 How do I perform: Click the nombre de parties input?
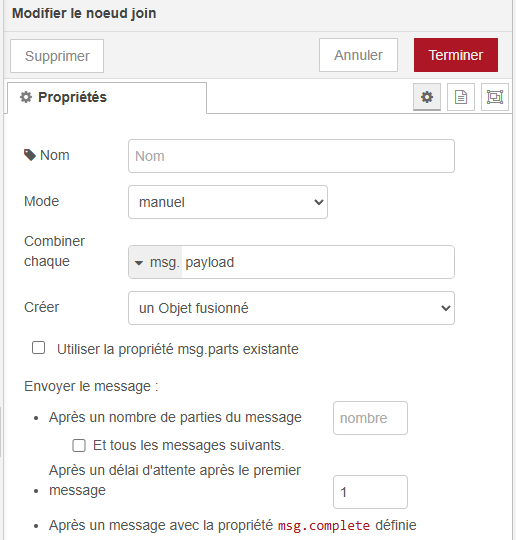click(x=370, y=418)
